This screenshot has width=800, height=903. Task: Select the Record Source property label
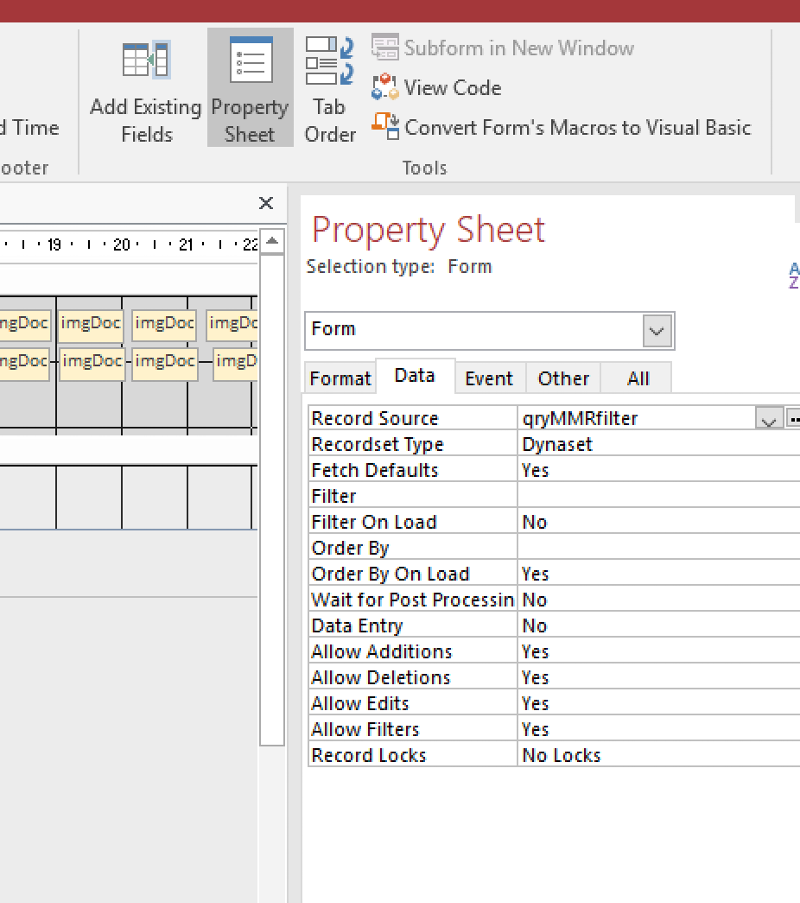tap(413, 418)
